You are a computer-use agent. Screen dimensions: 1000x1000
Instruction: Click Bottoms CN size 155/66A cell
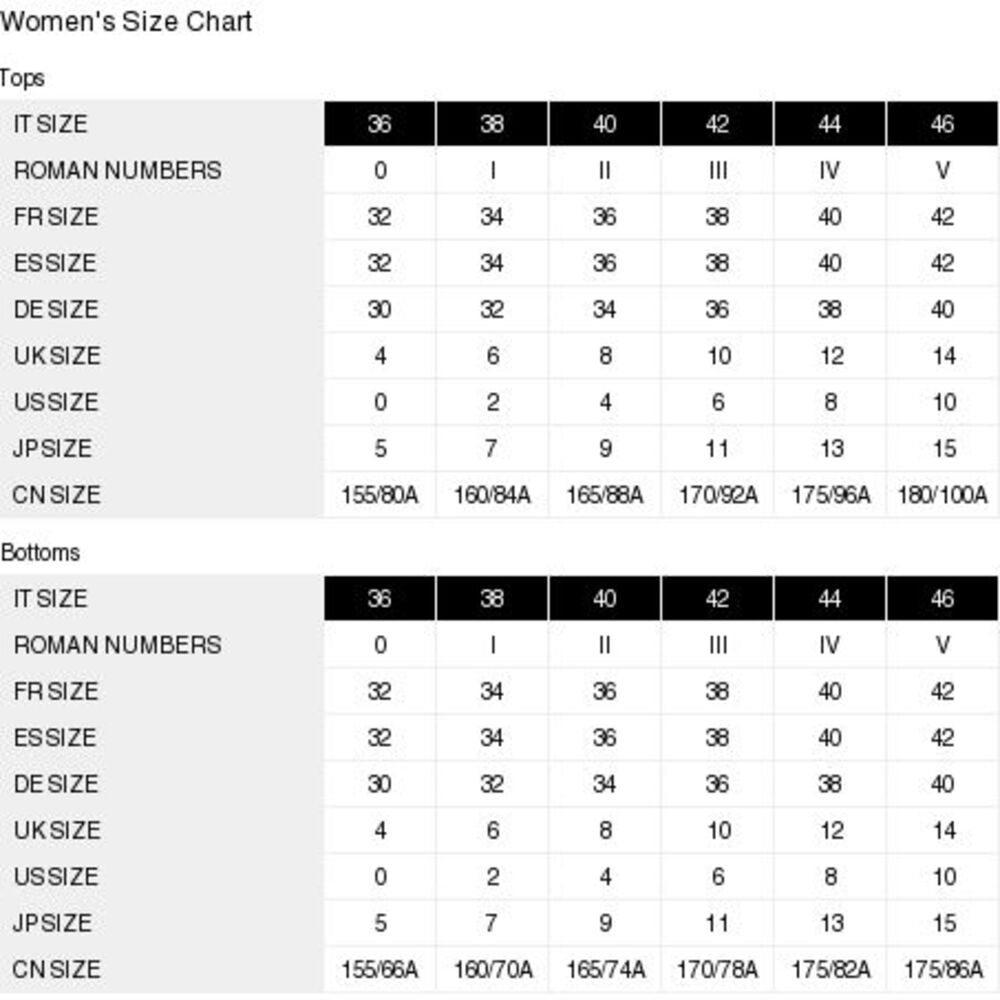(x=379, y=969)
